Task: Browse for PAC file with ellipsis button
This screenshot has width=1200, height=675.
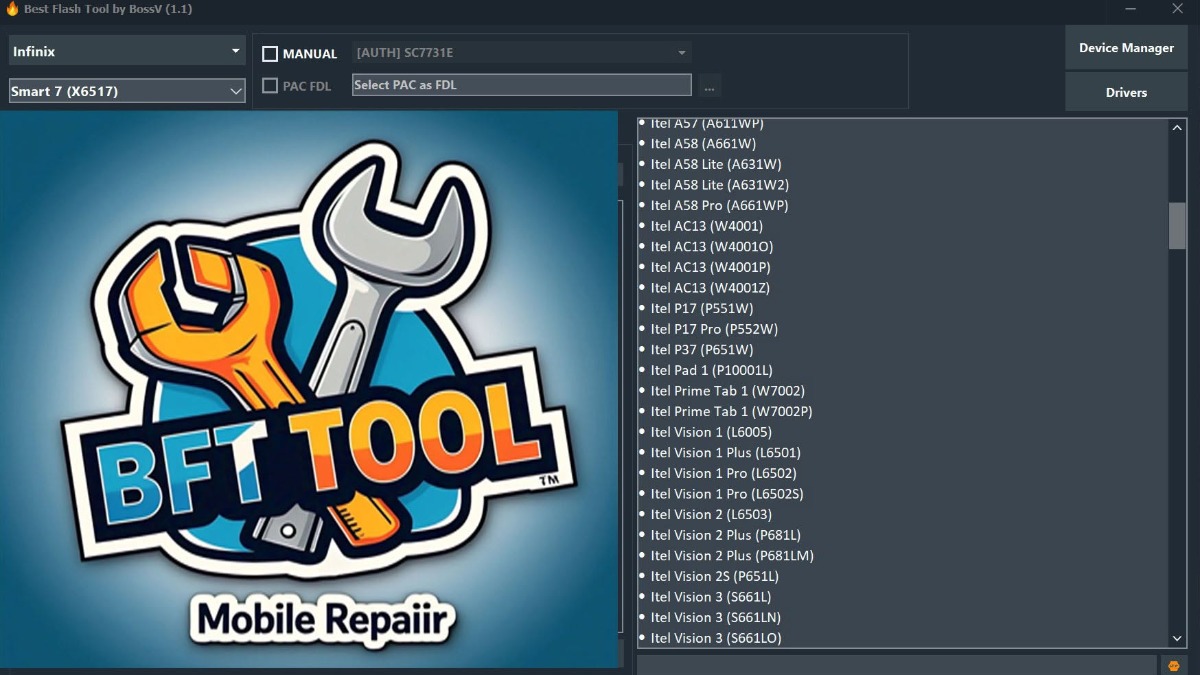Action: 709,86
